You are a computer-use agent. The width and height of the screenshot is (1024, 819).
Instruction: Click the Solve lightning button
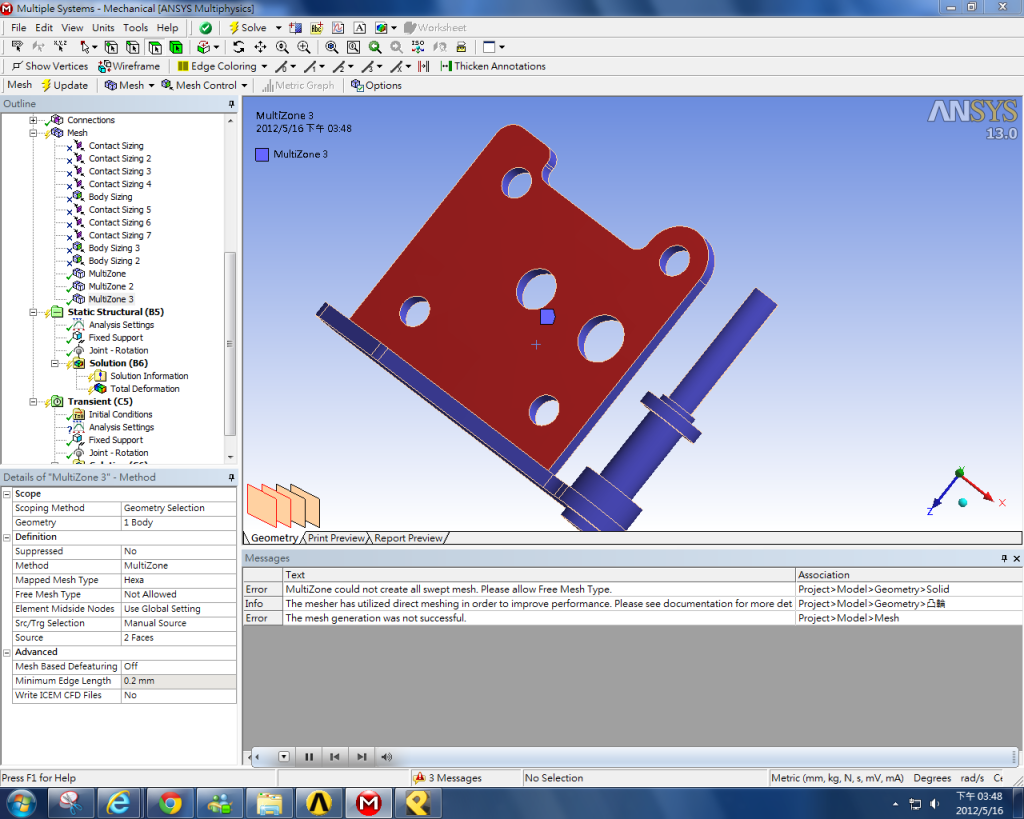point(248,28)
